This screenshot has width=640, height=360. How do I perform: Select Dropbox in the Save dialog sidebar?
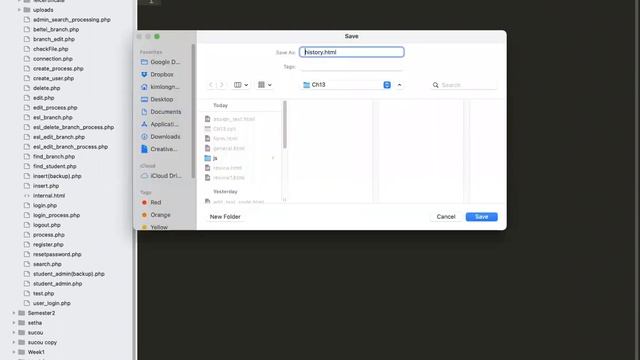coord(158,74)
